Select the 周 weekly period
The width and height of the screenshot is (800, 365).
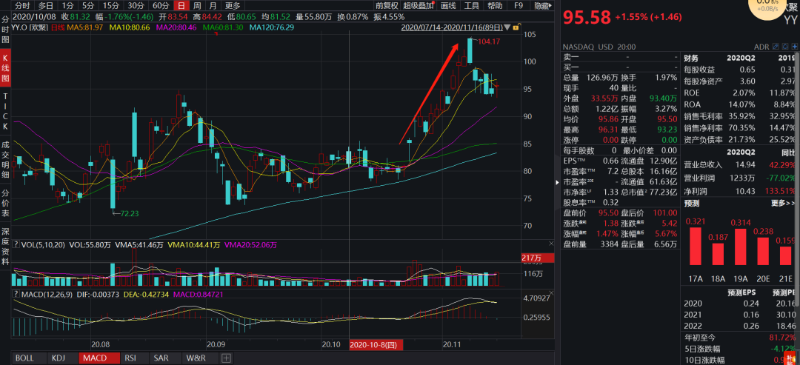[x=196, y=6]
